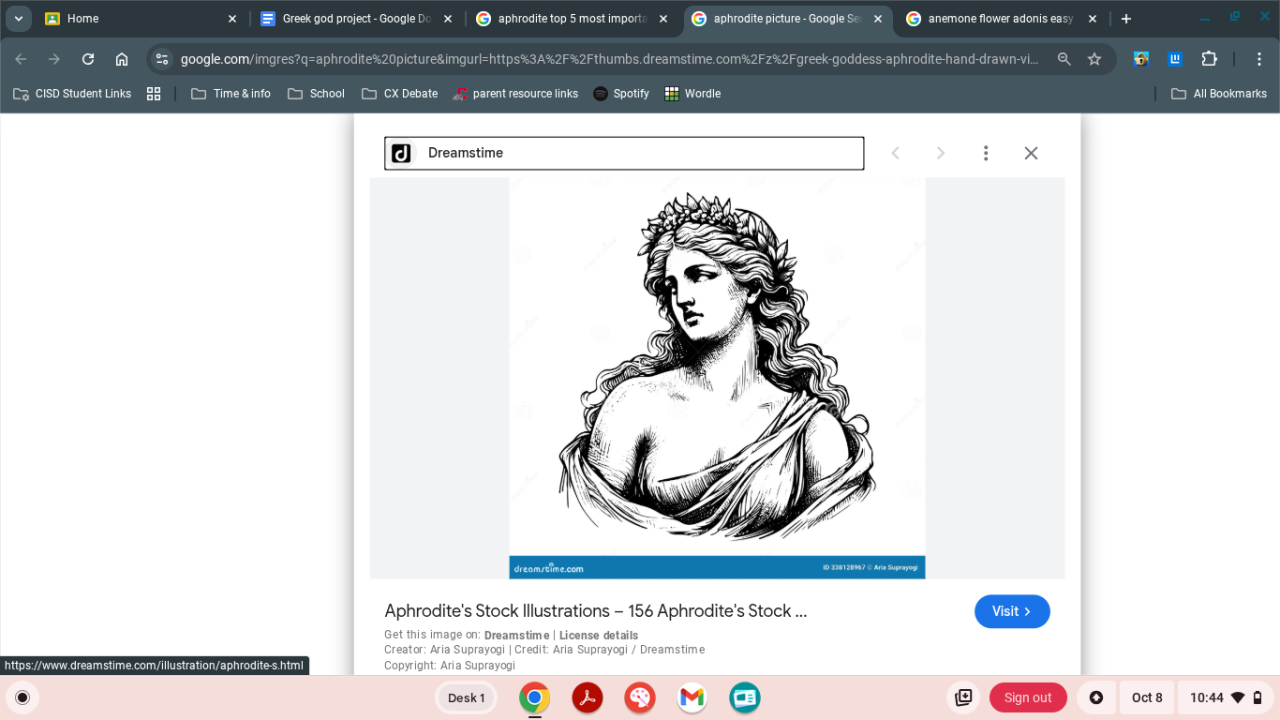Go forward in browser history
The height and width of the screenshot is (720, 1280).
54,59
